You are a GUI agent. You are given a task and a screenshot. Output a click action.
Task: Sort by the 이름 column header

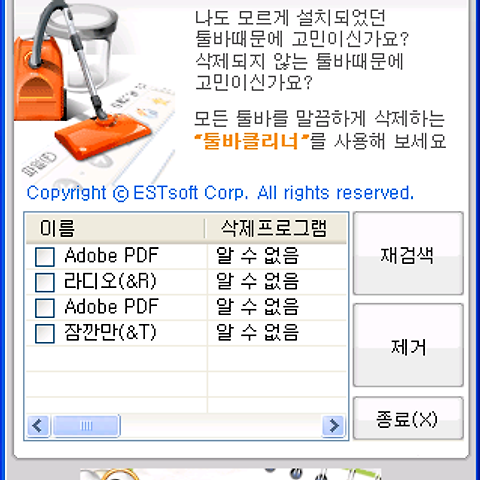click(x=115, y=229)
